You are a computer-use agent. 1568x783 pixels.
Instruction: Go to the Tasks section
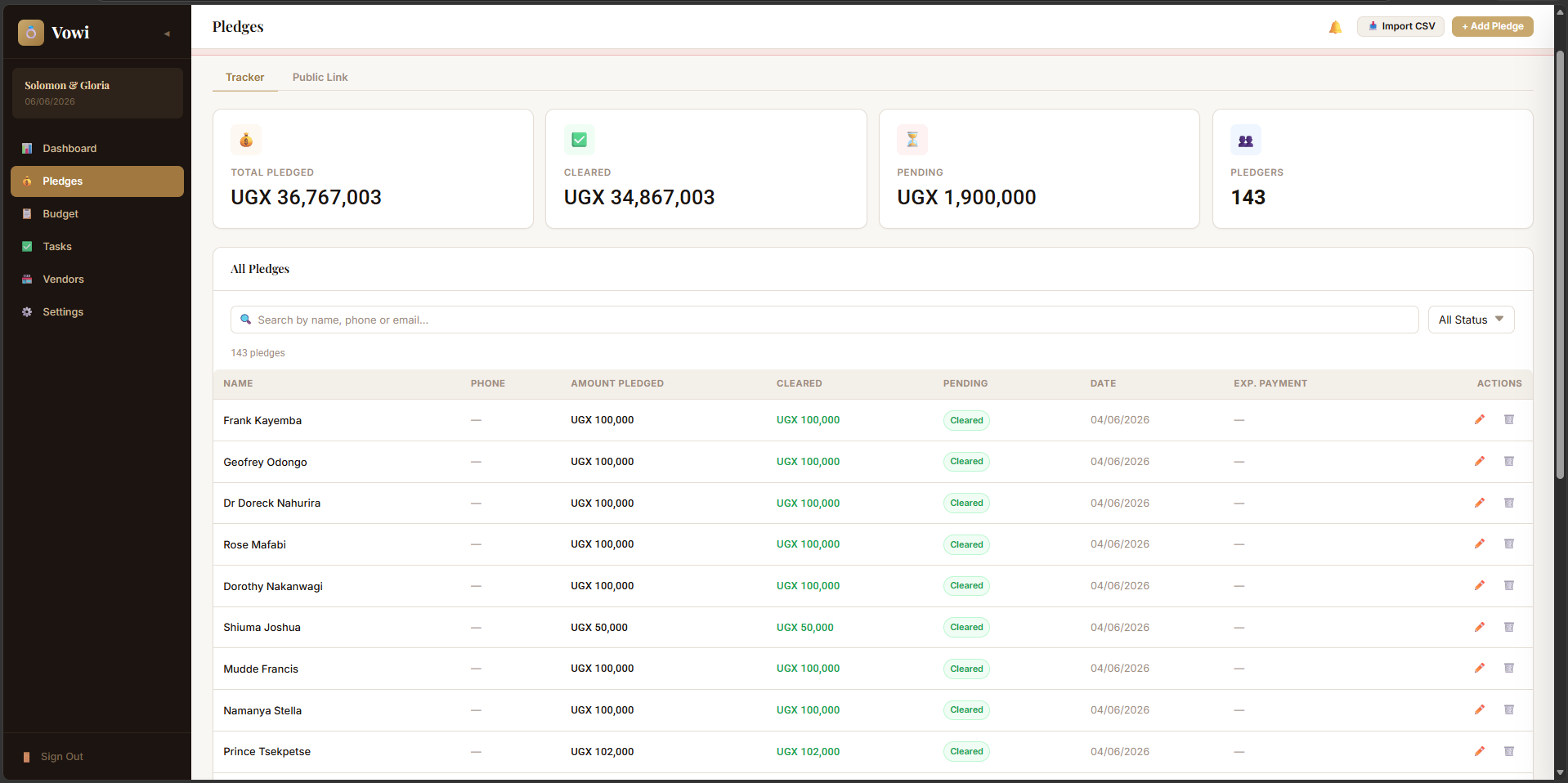point(97,247)
